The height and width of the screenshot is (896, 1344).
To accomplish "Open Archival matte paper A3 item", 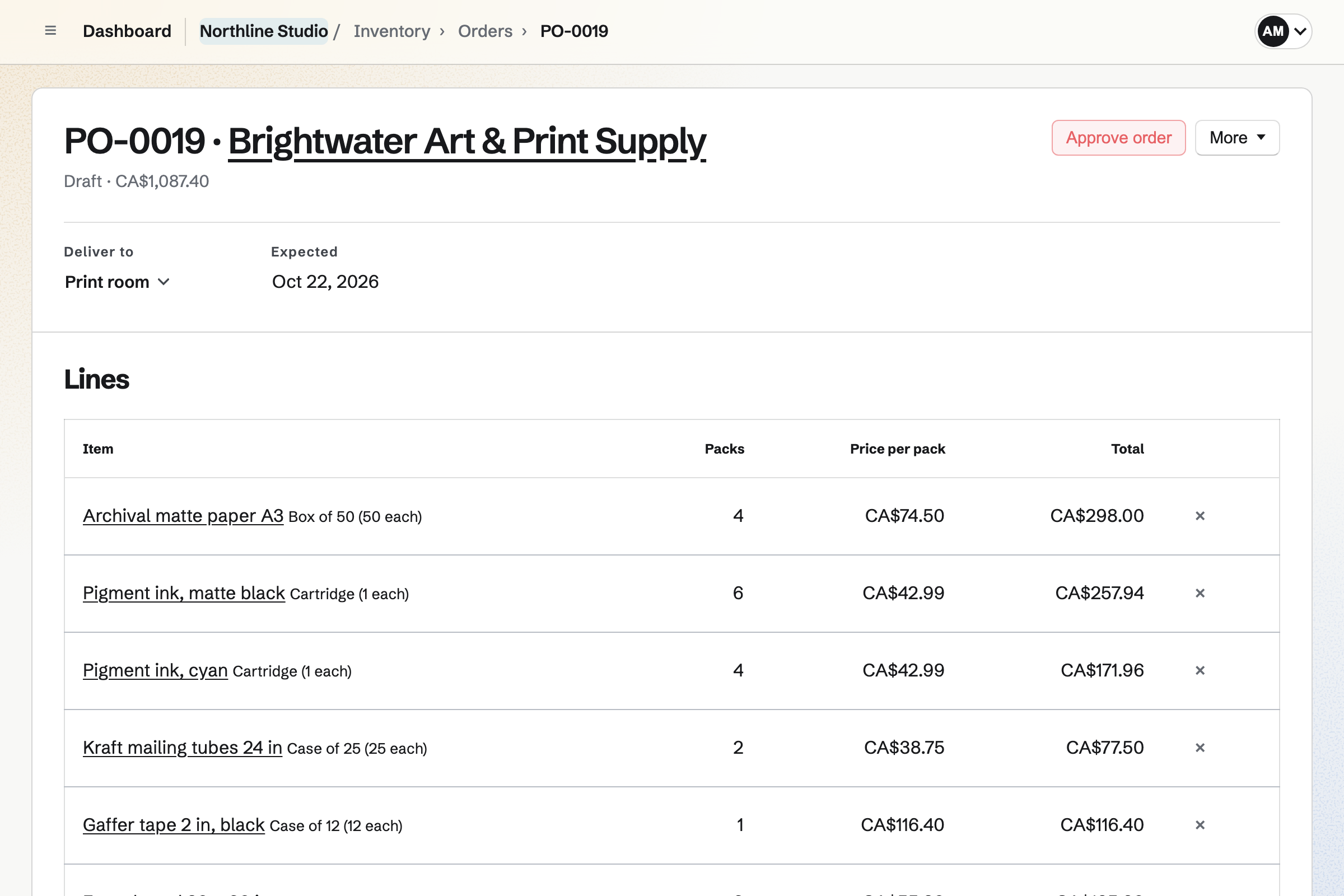I will click(183, 515).
